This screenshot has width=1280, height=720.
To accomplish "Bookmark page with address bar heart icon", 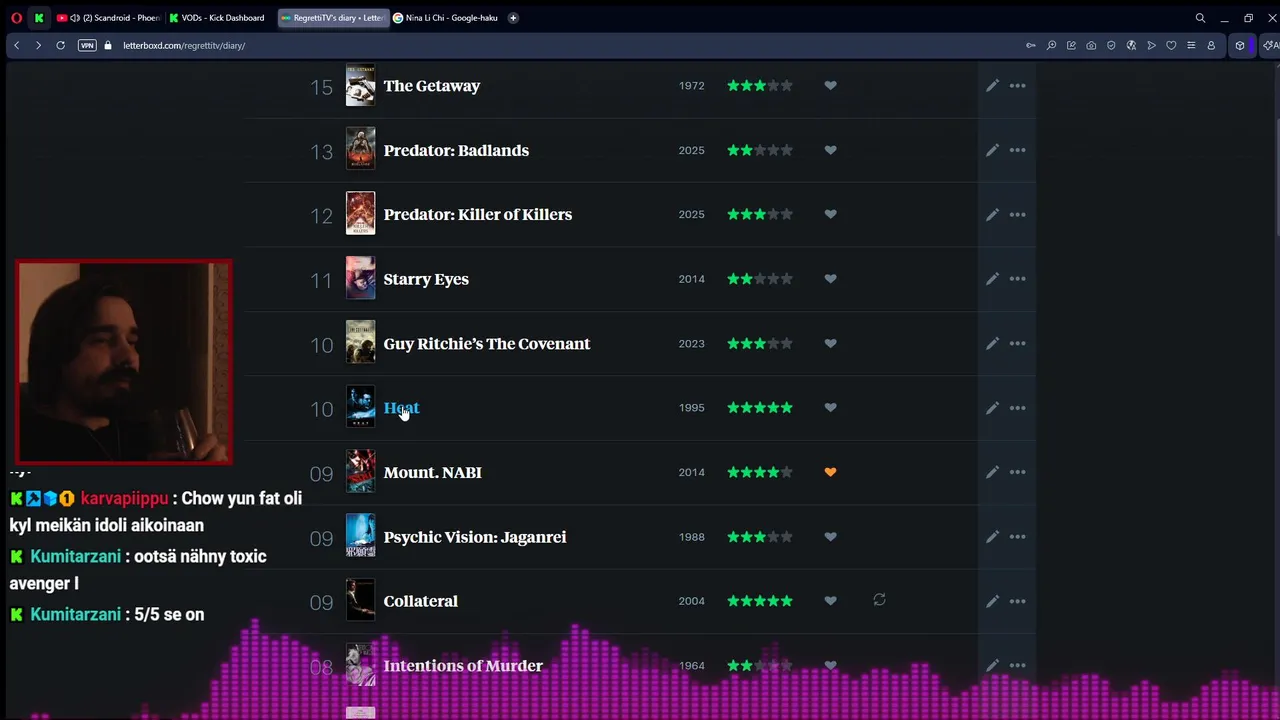I will 1171,45.
